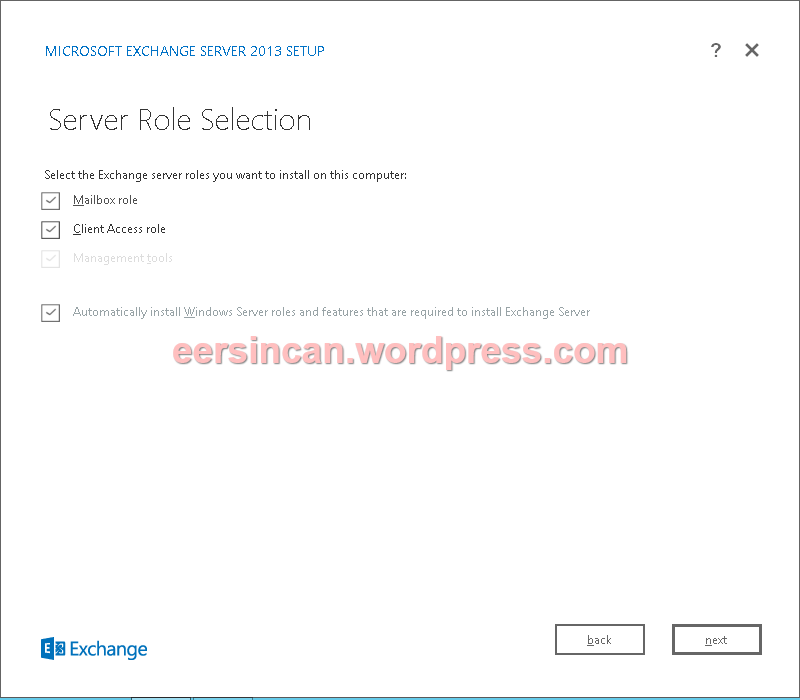This screenshot has height=700, width=800.
Task: Click the 'Server Role Selection' heading
Action: (x=180, y=121)
